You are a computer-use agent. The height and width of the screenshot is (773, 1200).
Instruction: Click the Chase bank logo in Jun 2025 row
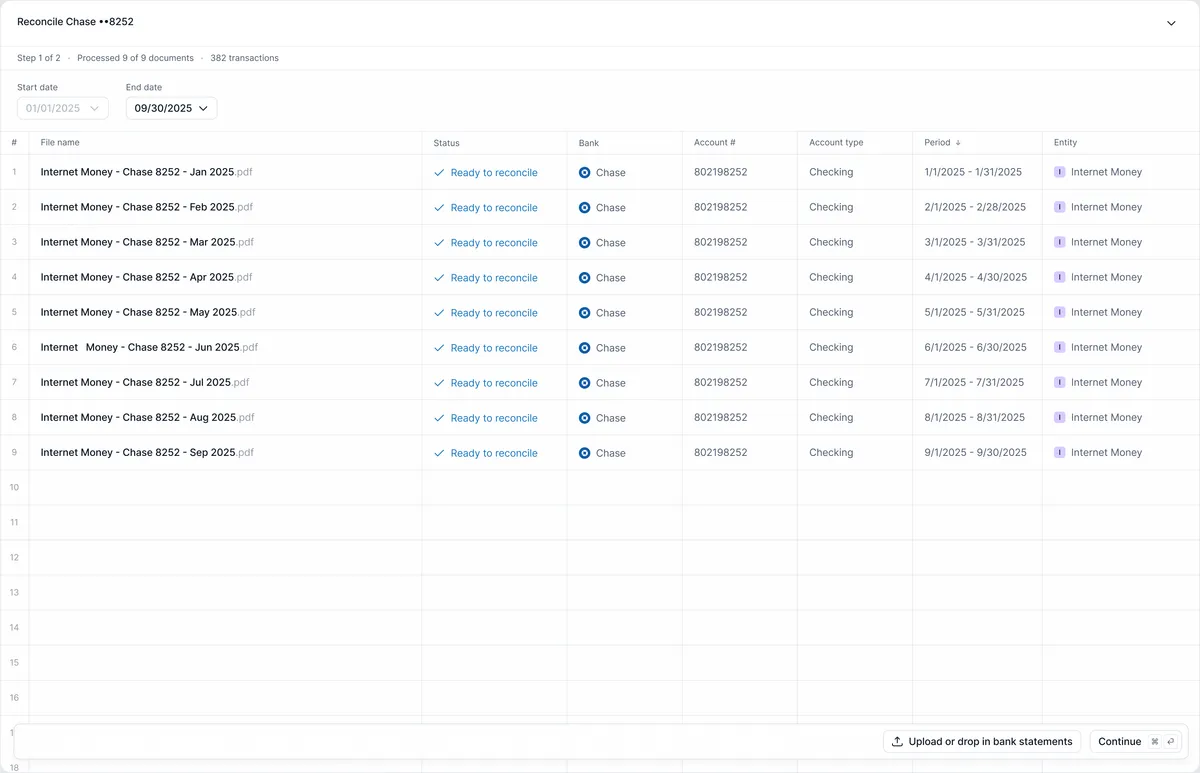(585, 347)
